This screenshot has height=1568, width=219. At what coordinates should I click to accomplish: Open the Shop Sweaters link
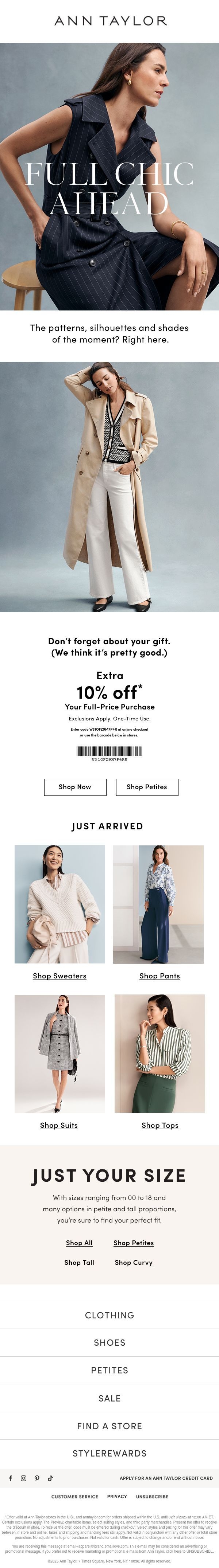(60, 976)
